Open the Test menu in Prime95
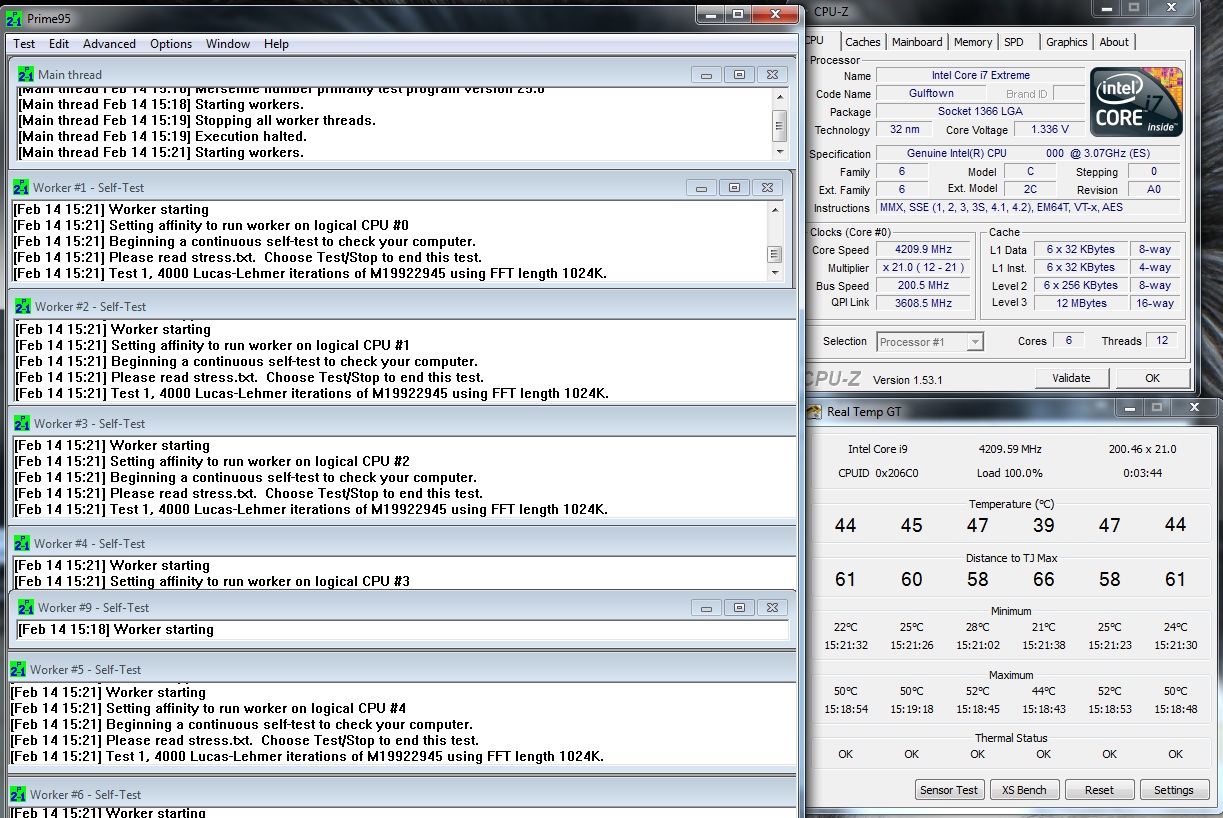 point(24,44)
